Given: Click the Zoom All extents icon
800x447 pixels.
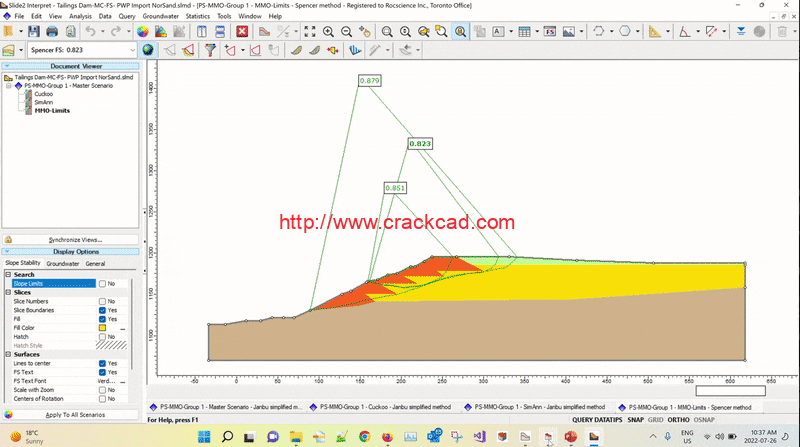Looking at the screenshot, I should [310, 32].
